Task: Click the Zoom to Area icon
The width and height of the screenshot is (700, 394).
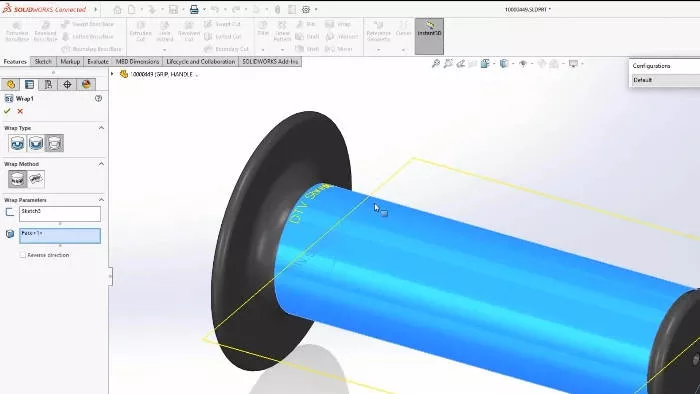Action: [448, 64]
